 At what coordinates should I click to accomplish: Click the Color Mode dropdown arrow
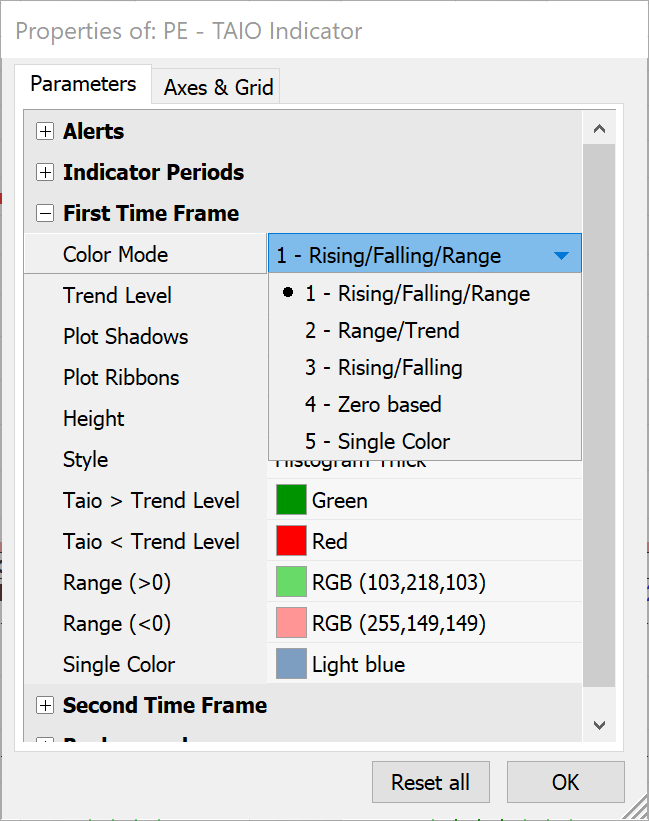[x=561, y=256]
